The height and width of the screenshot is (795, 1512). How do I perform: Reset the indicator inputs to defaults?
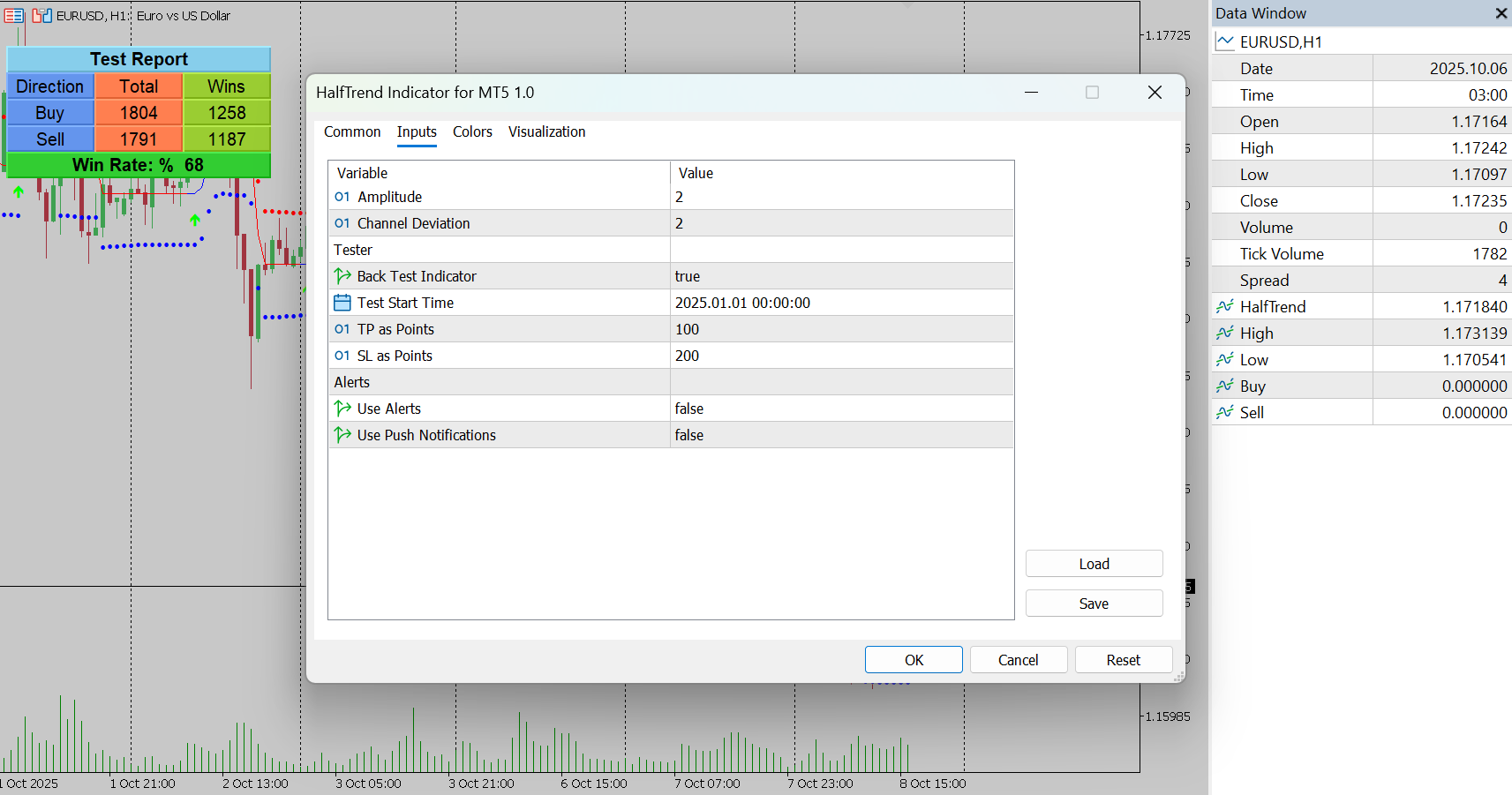(1124, 660)
